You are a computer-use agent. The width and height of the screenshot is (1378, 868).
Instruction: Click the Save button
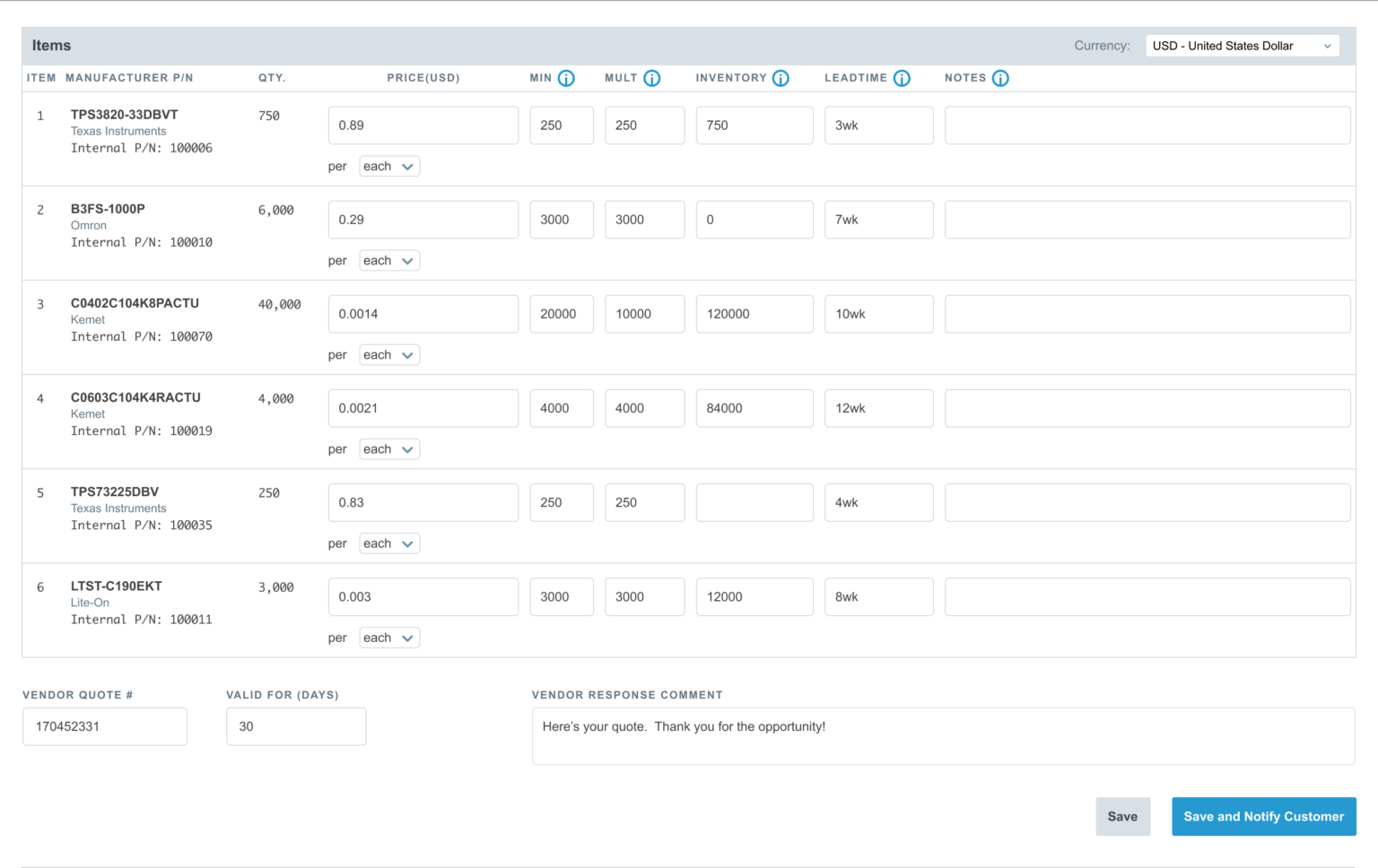click(x=1122, y=816)
